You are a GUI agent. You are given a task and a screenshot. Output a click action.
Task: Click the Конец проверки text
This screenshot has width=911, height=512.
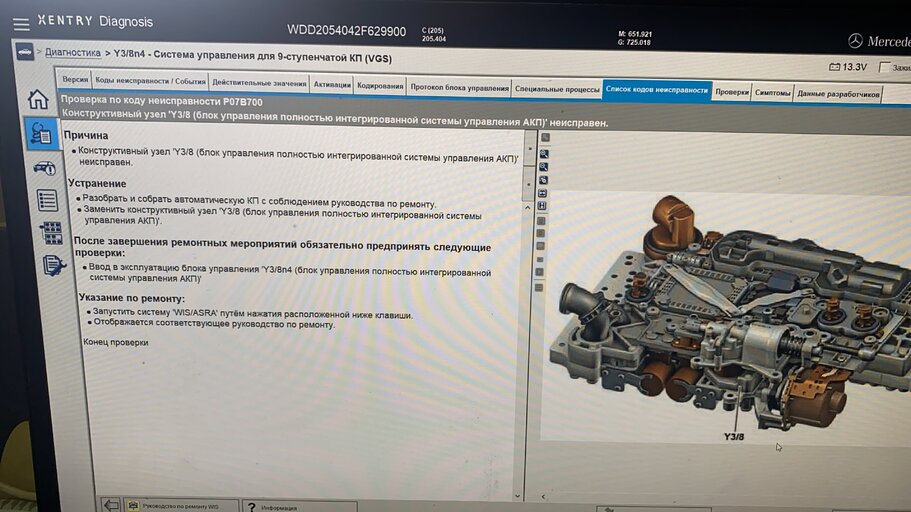[116, 342]
